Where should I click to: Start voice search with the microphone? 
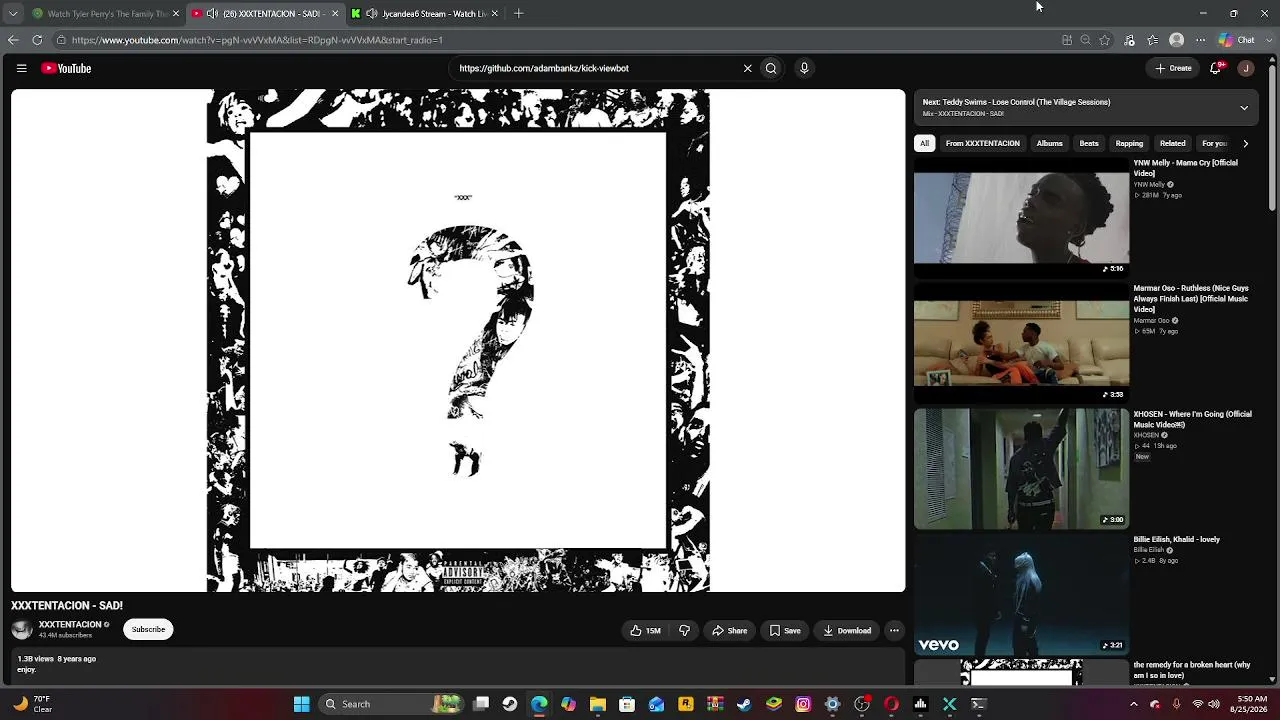coord(804,68)
